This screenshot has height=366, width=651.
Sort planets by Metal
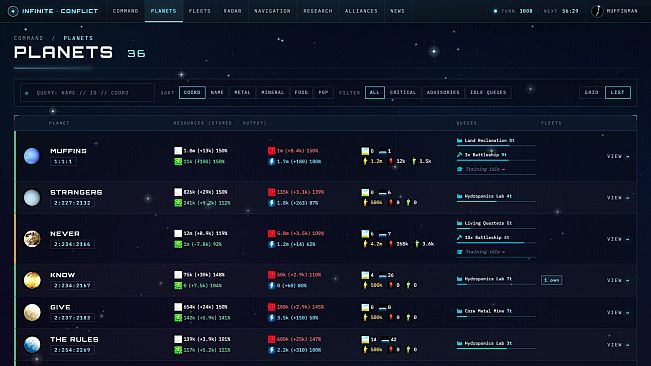242,93
